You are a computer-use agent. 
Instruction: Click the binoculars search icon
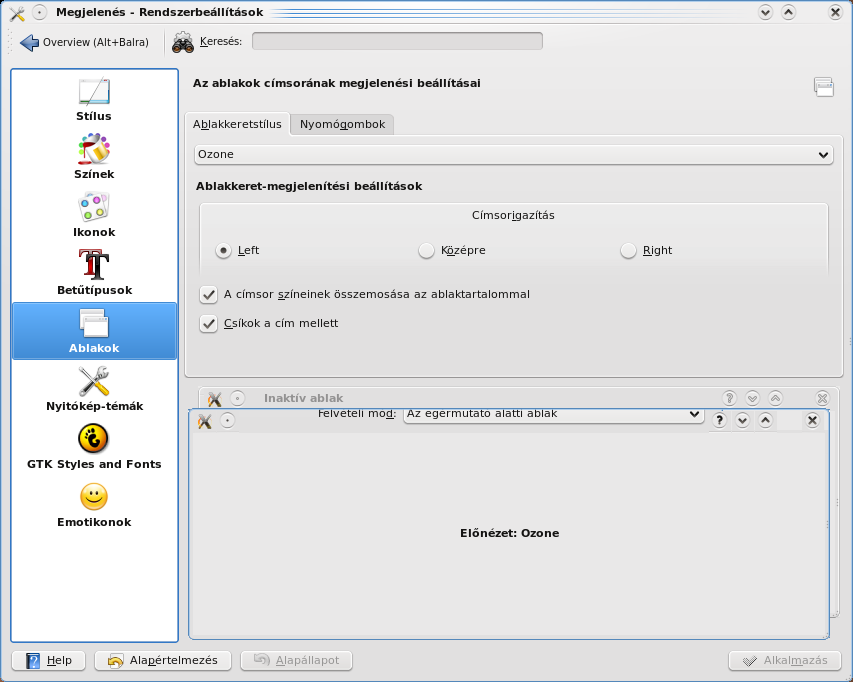[183, 42]
